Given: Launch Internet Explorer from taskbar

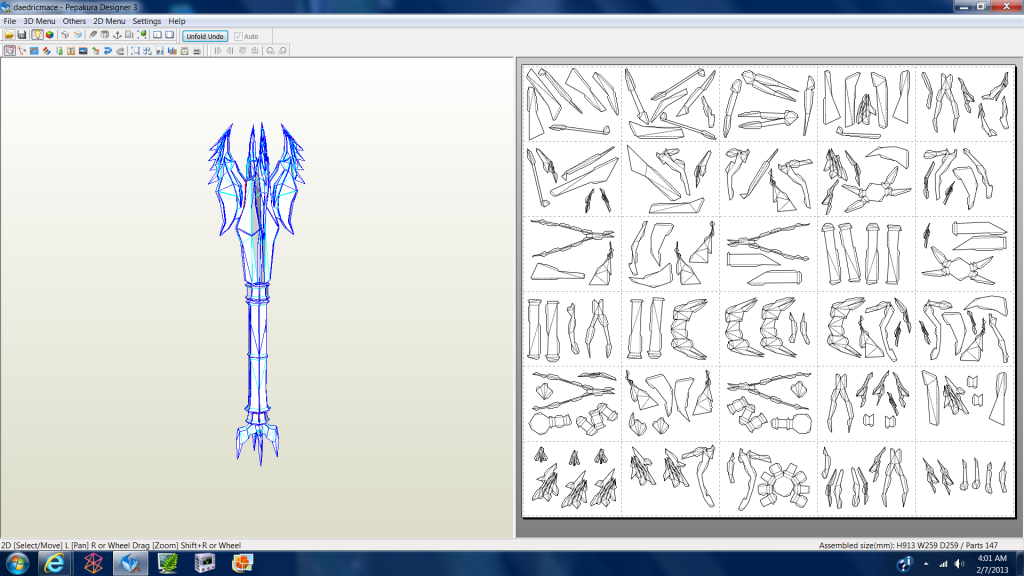Looking at the screenshot, I should [55, 563].
